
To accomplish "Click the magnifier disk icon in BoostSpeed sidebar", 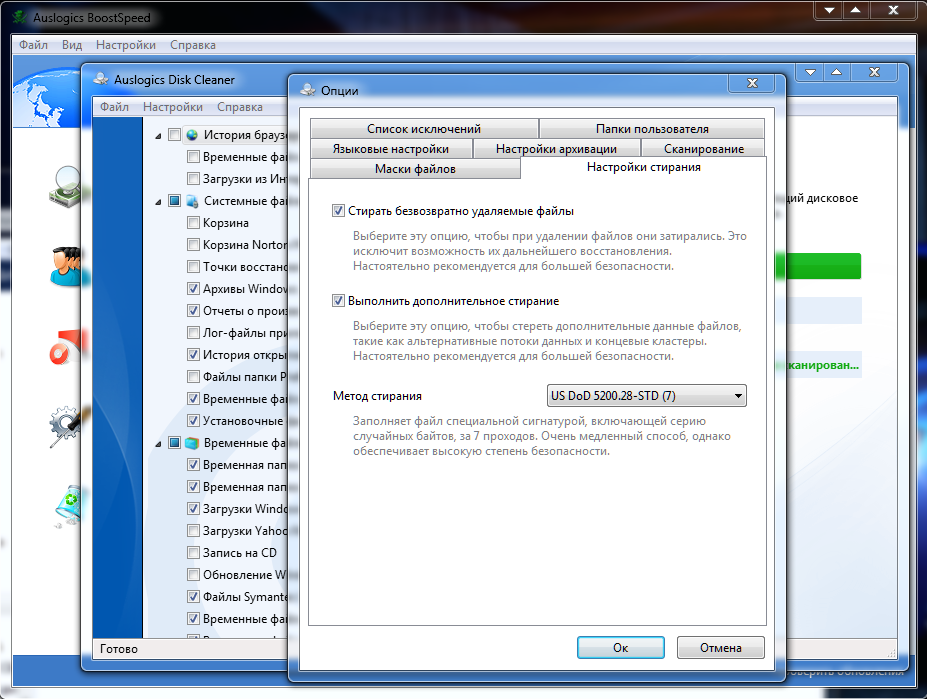I will (x=67, y=186).
